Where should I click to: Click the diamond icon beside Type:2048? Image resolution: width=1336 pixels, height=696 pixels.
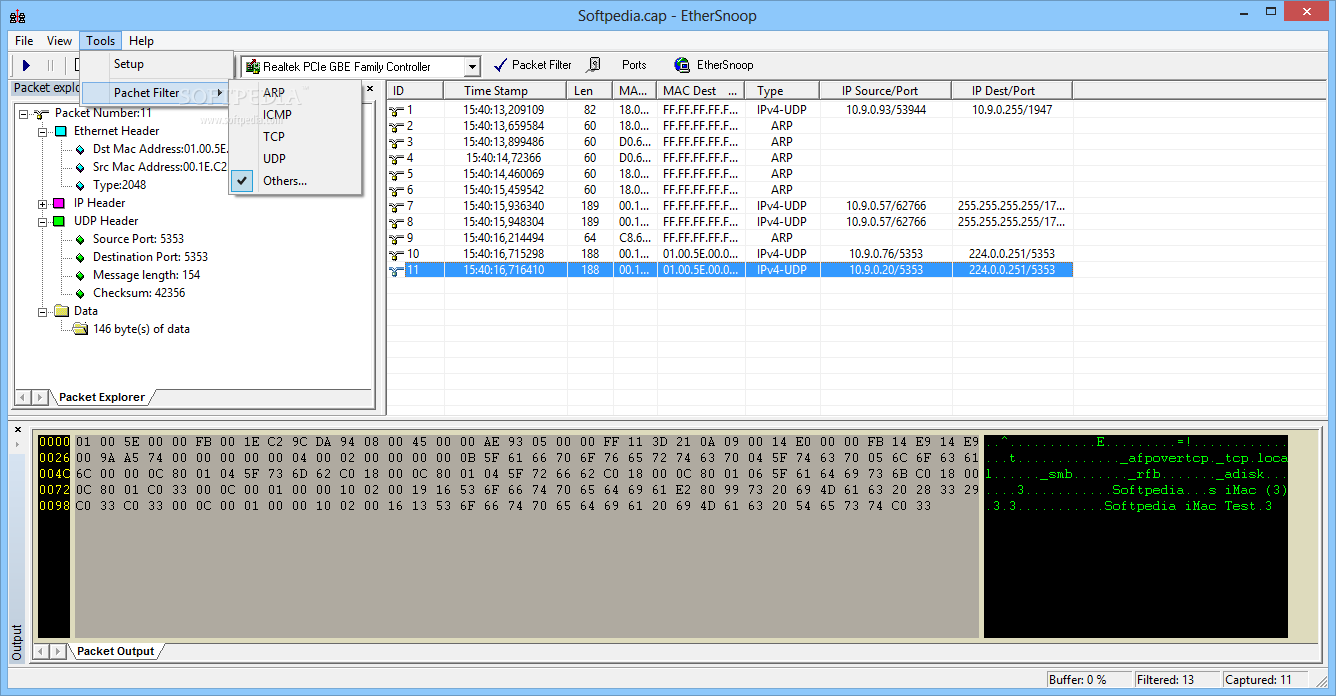pyautogui.click(x=80, y=185)
